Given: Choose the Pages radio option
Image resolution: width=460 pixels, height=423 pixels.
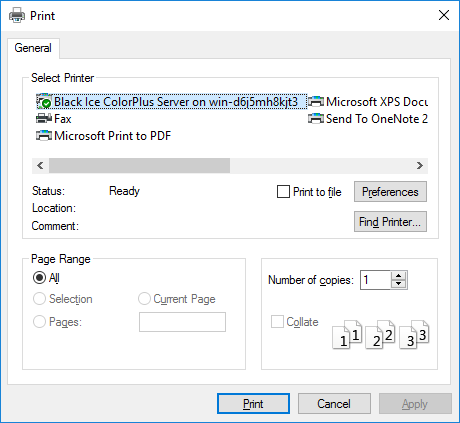Looking at the screenshot, I should [39, 322].
